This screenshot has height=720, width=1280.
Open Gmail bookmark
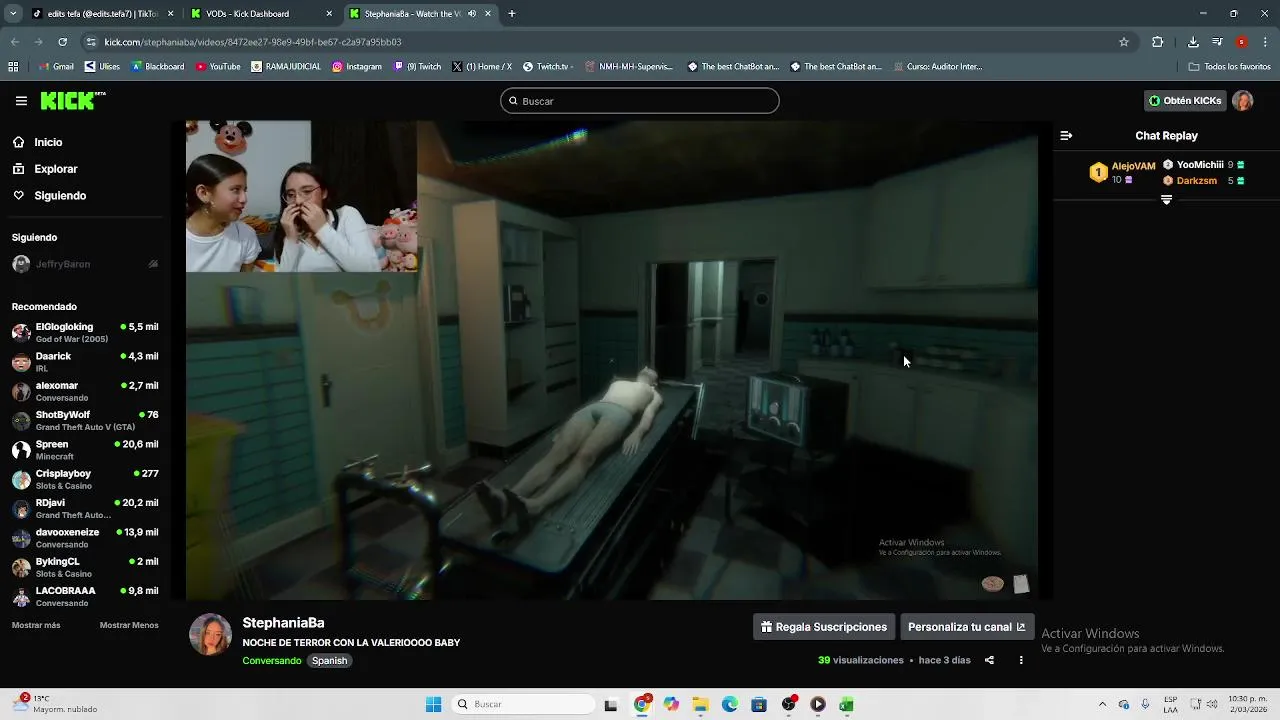point(56,67)
